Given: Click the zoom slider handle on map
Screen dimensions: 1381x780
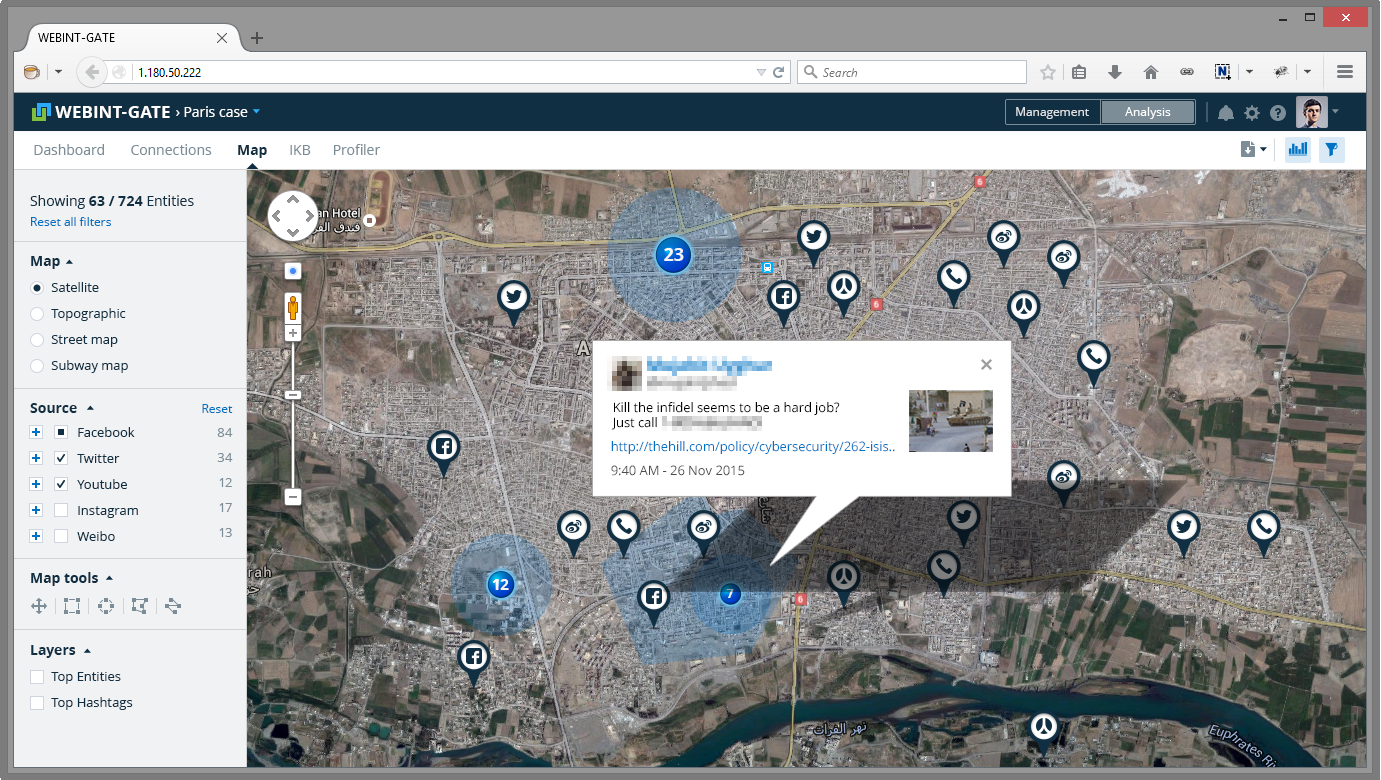Looking at the screenshot, I should (x=293, y=395).
